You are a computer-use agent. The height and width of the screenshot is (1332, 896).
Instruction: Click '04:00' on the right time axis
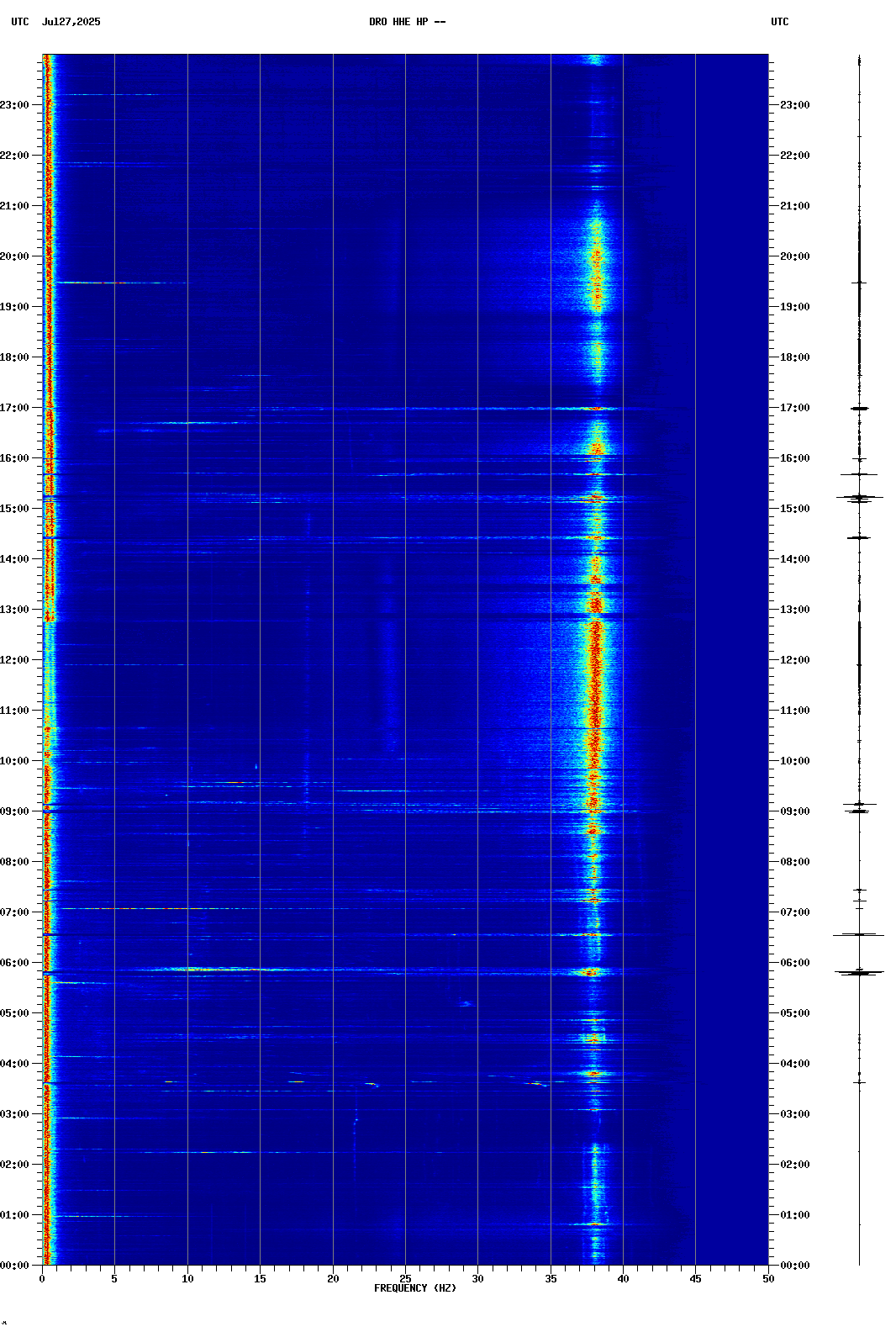click(795, 1064)
